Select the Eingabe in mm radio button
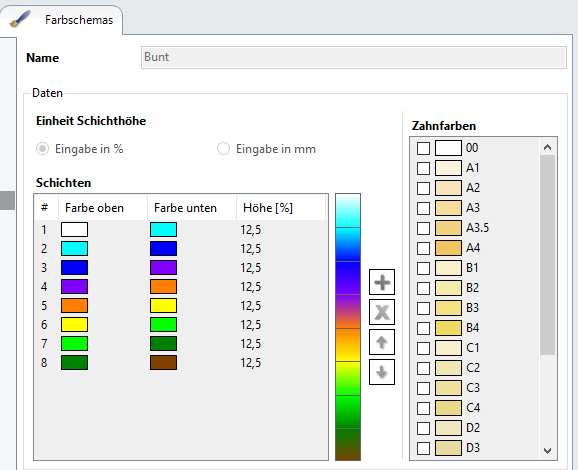The width and height of the screenshot is (578, 470). tap(223, 149)
